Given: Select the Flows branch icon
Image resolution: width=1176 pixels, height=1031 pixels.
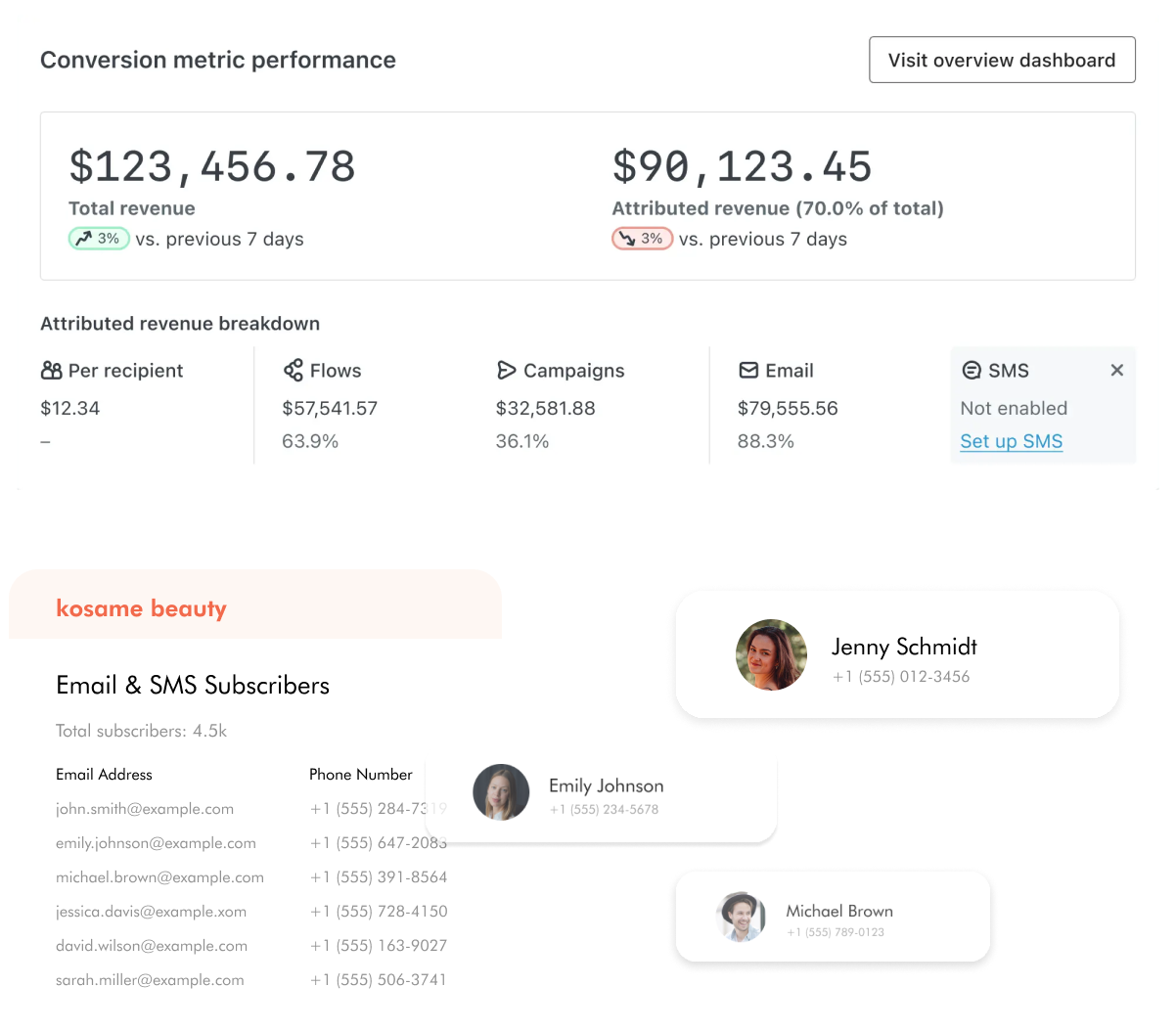Looking at the screenshot, I should click(x=293, y=370).
